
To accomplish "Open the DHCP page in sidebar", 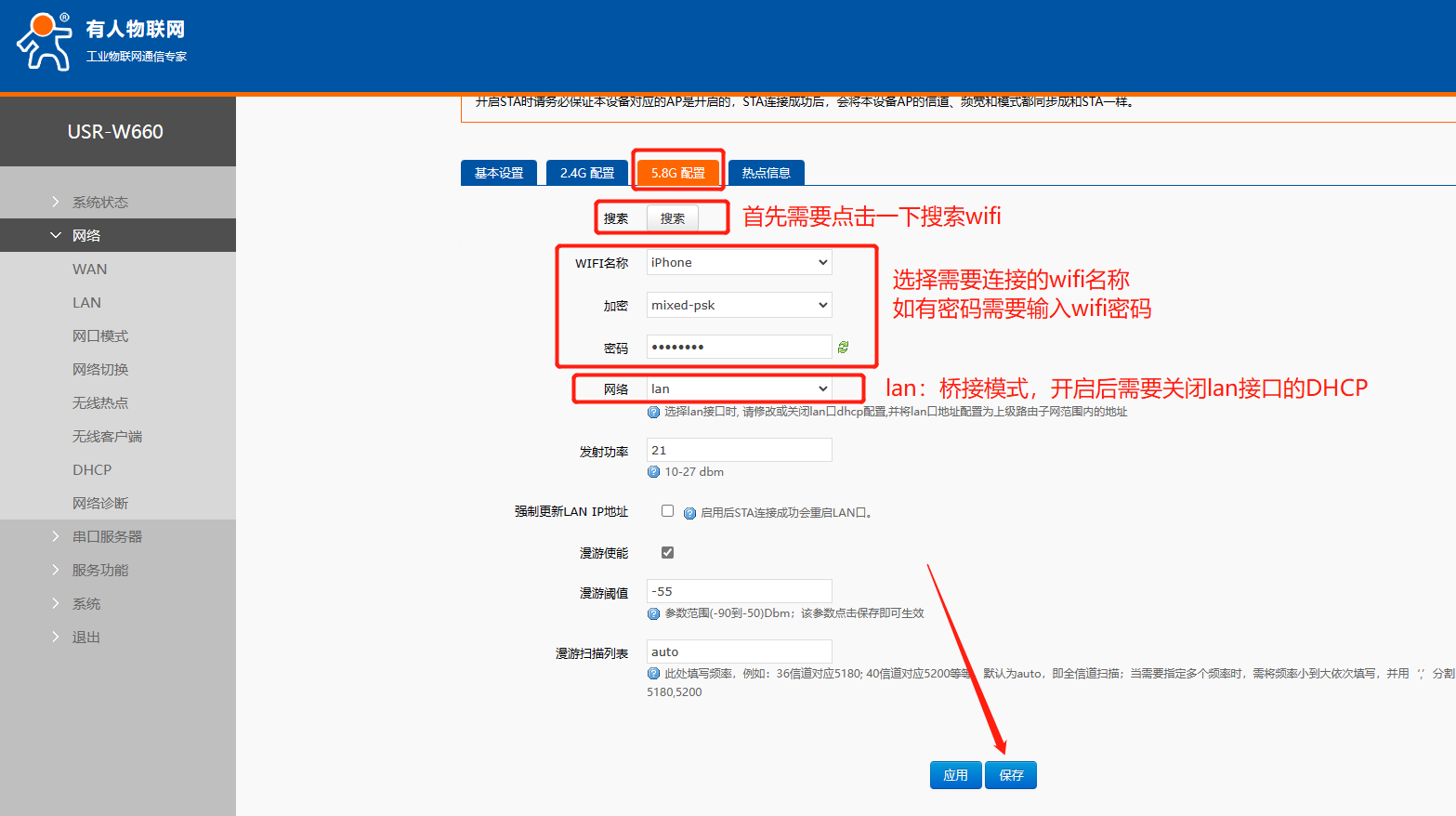I will tap(92, 469).
